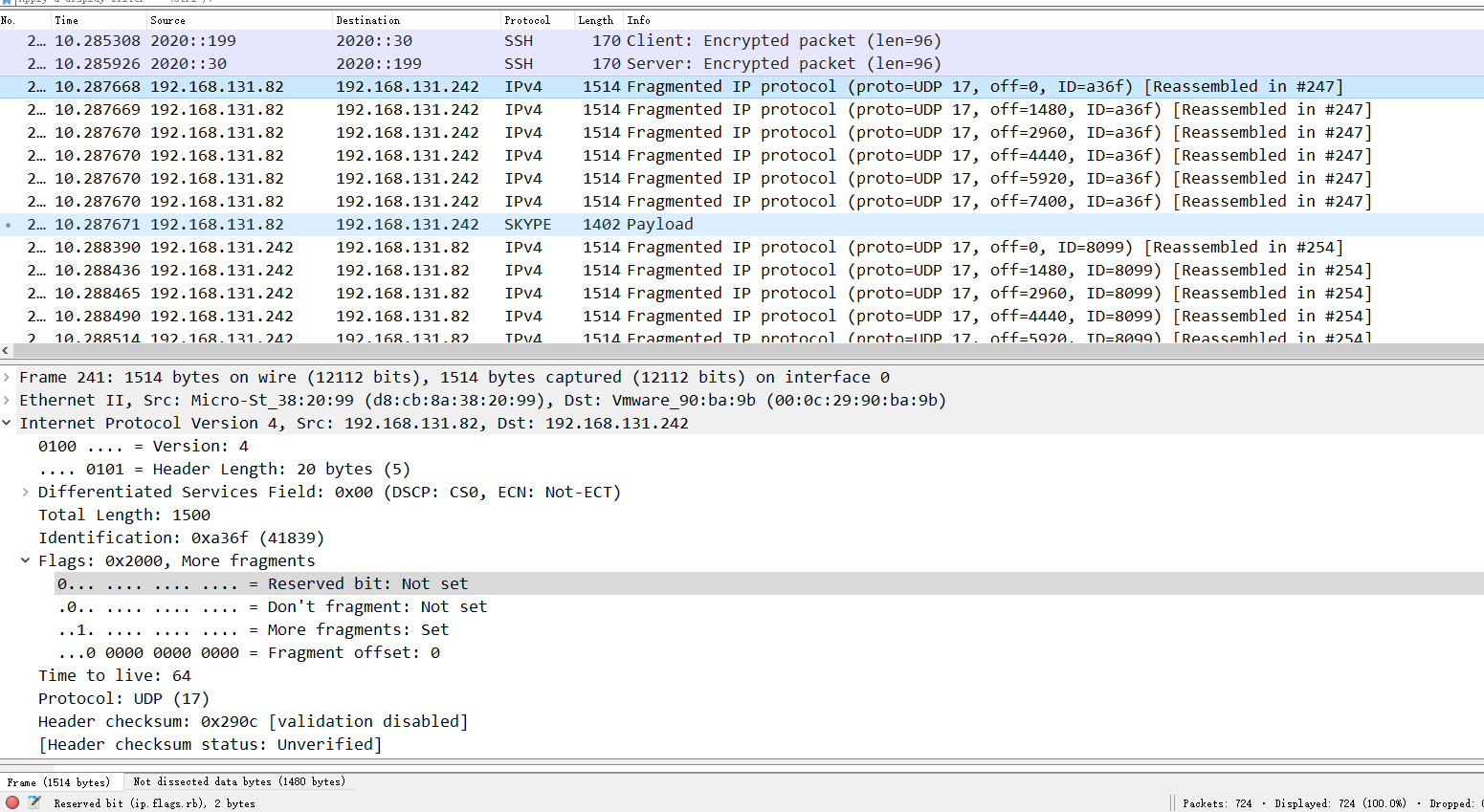Open the Not dissected data bytes tab

coord(239,781)
